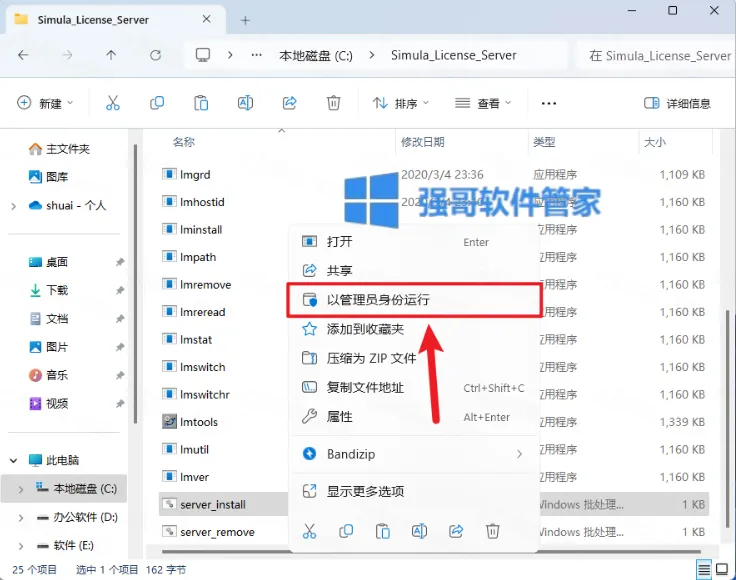Open the New item dropdown
This screenshot has width=736, height=580.
tap(45, 103)
